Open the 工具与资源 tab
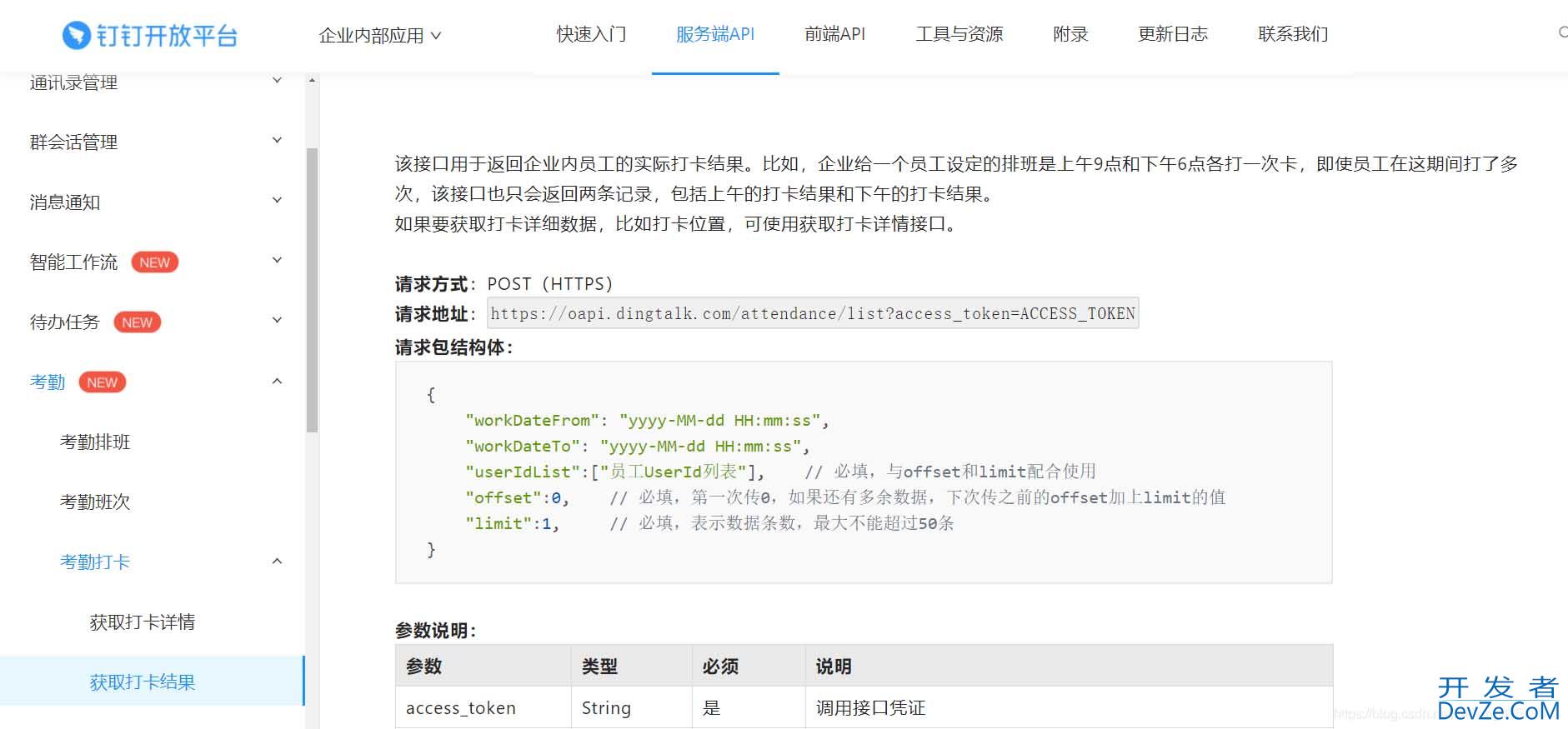 (959, 34)
